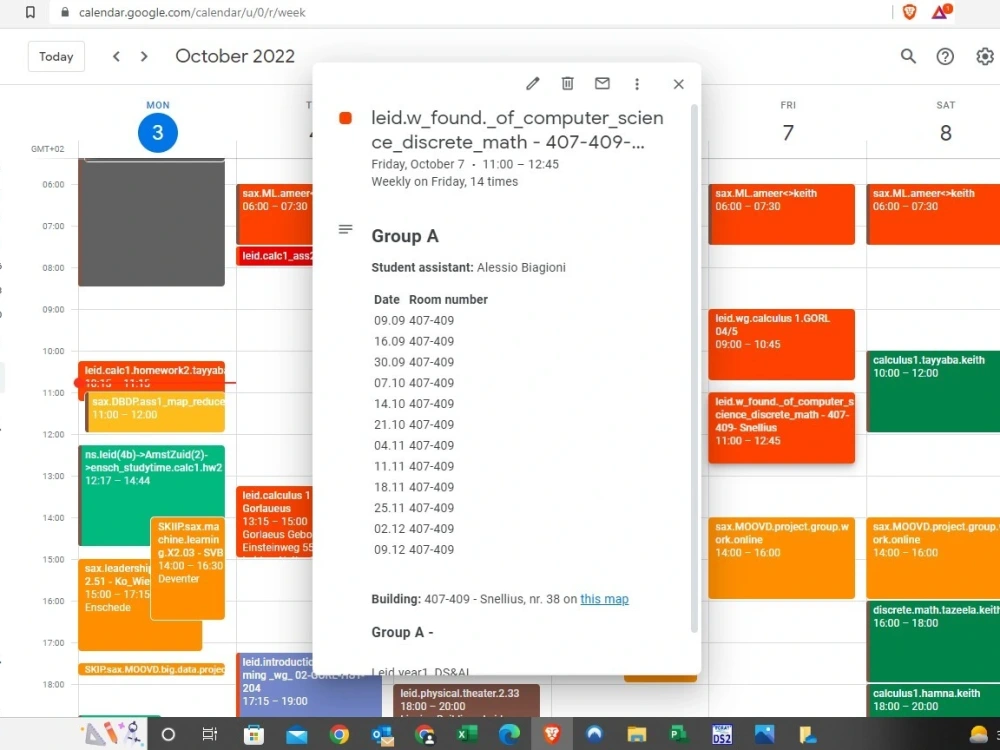
Task: Open SKIP.sax.MOOVD.big.data.project event
Action: click(x=152, y=669)
